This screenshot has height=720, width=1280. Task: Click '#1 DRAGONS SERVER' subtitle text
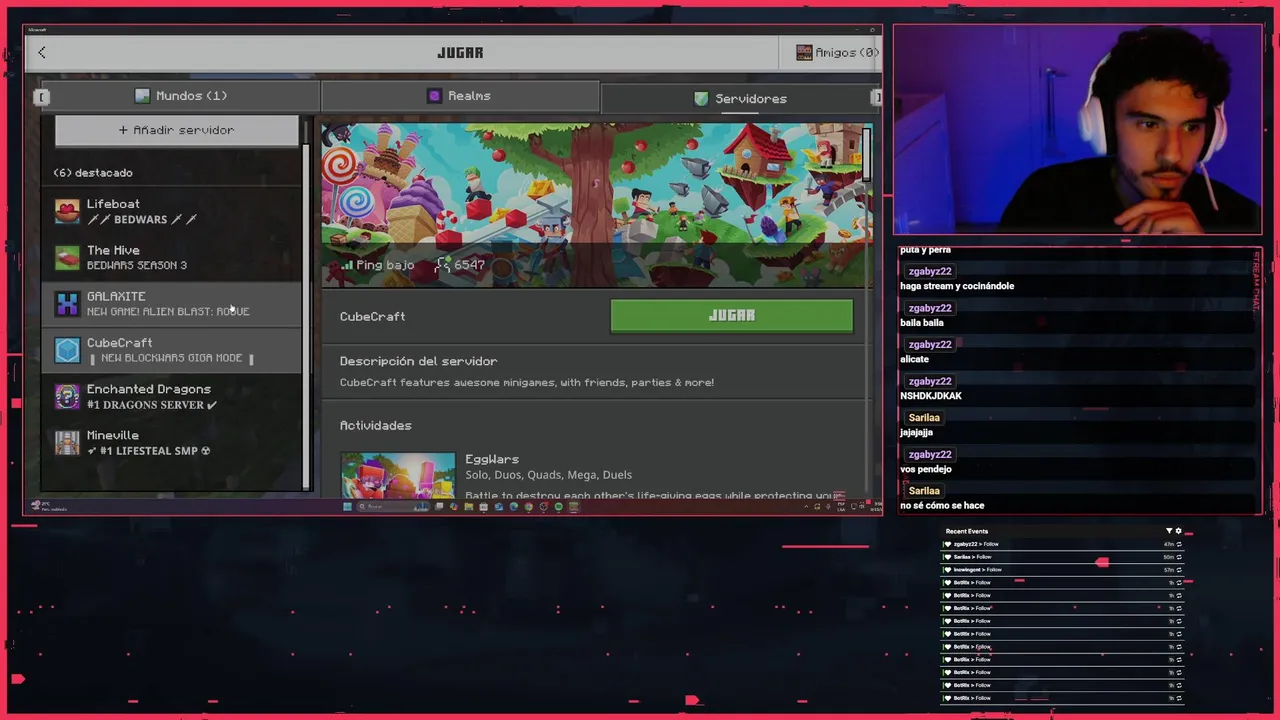152,405
